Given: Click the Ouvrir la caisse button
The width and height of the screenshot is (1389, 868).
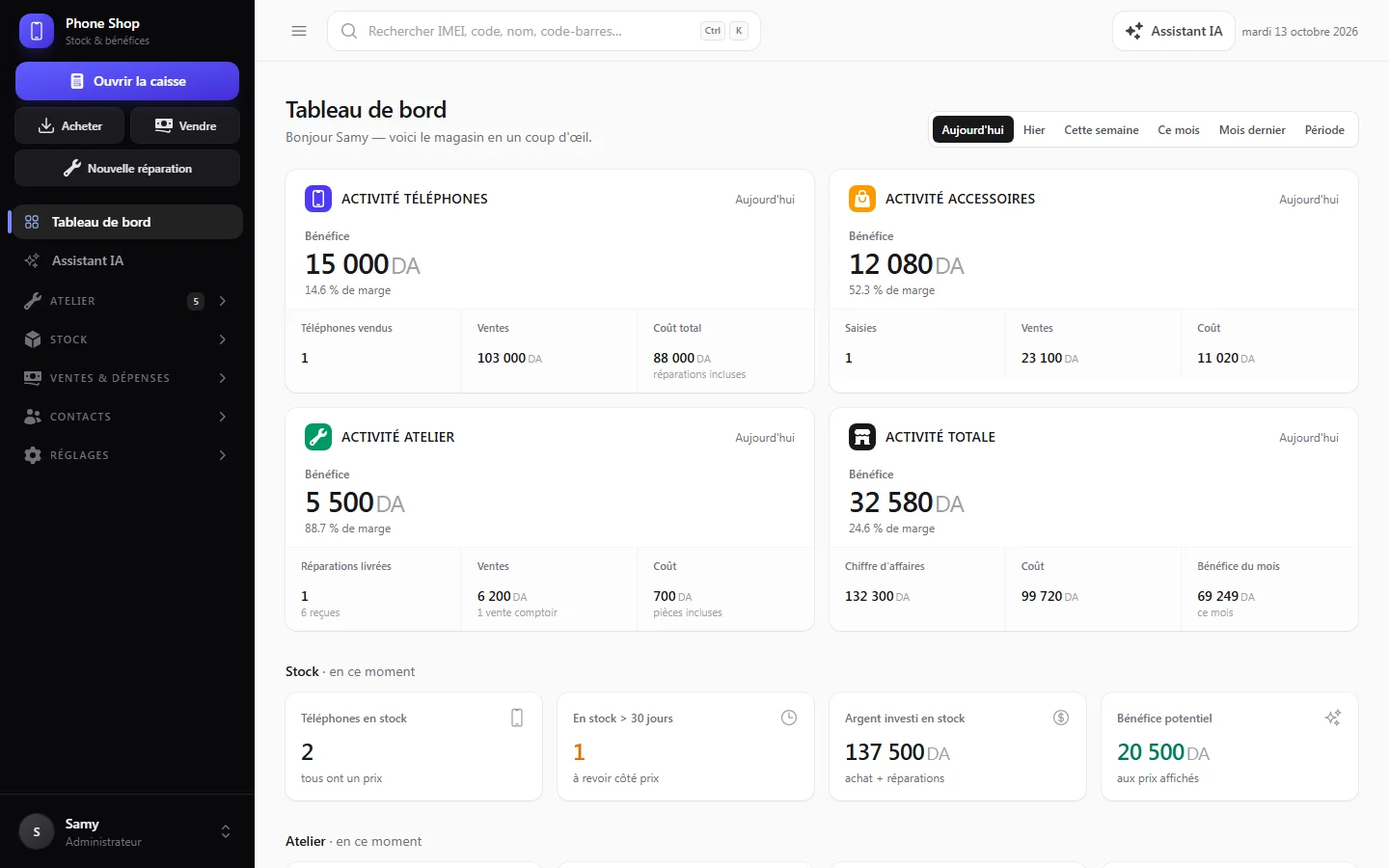Looking at the screenshot, I should coord(127,81).
